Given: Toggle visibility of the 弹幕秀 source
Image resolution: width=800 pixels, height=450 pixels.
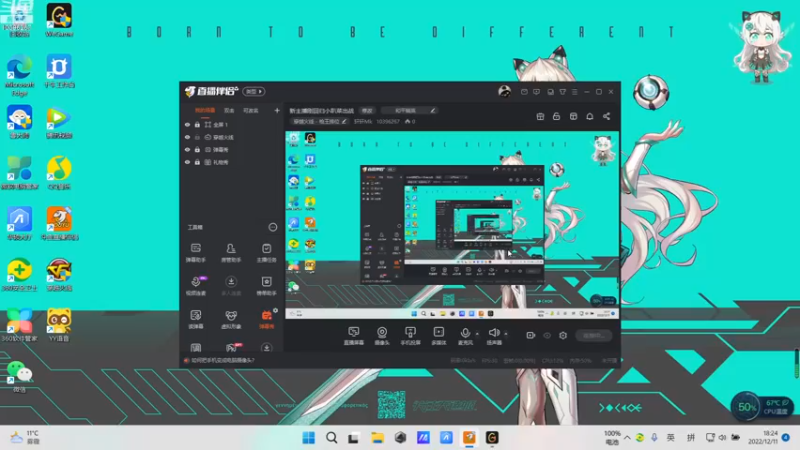Looking at the screenshot, I should (x=187, y=149).
